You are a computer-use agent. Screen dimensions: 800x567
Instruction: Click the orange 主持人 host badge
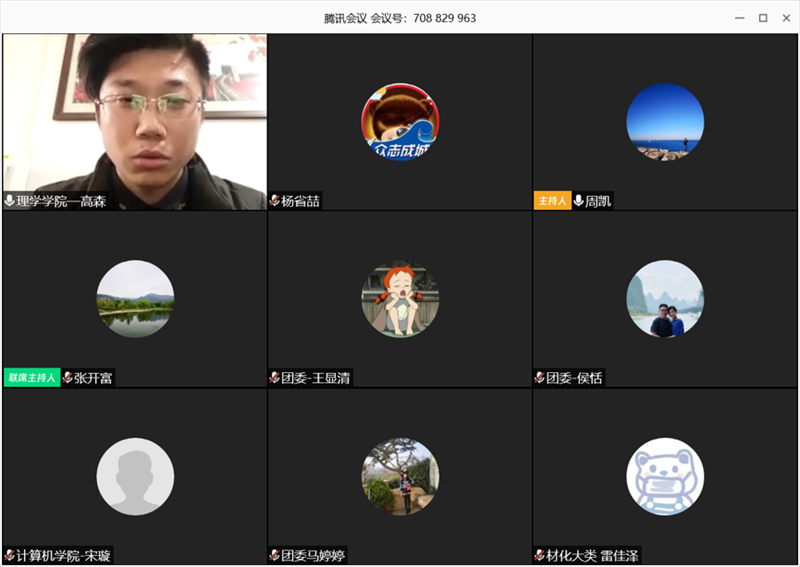552,201
